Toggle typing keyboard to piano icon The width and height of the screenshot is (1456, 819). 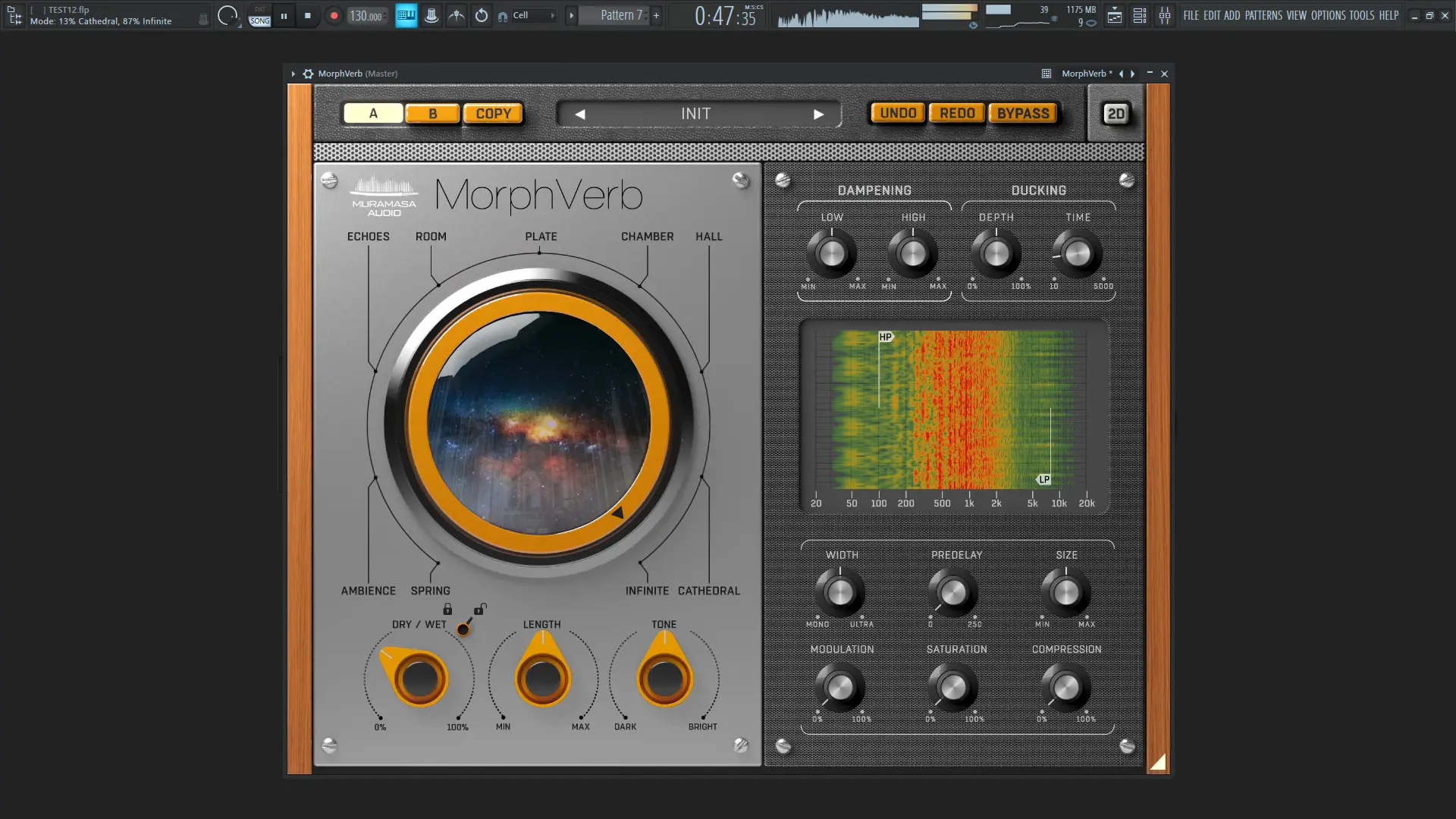click(x=406, y=15)
